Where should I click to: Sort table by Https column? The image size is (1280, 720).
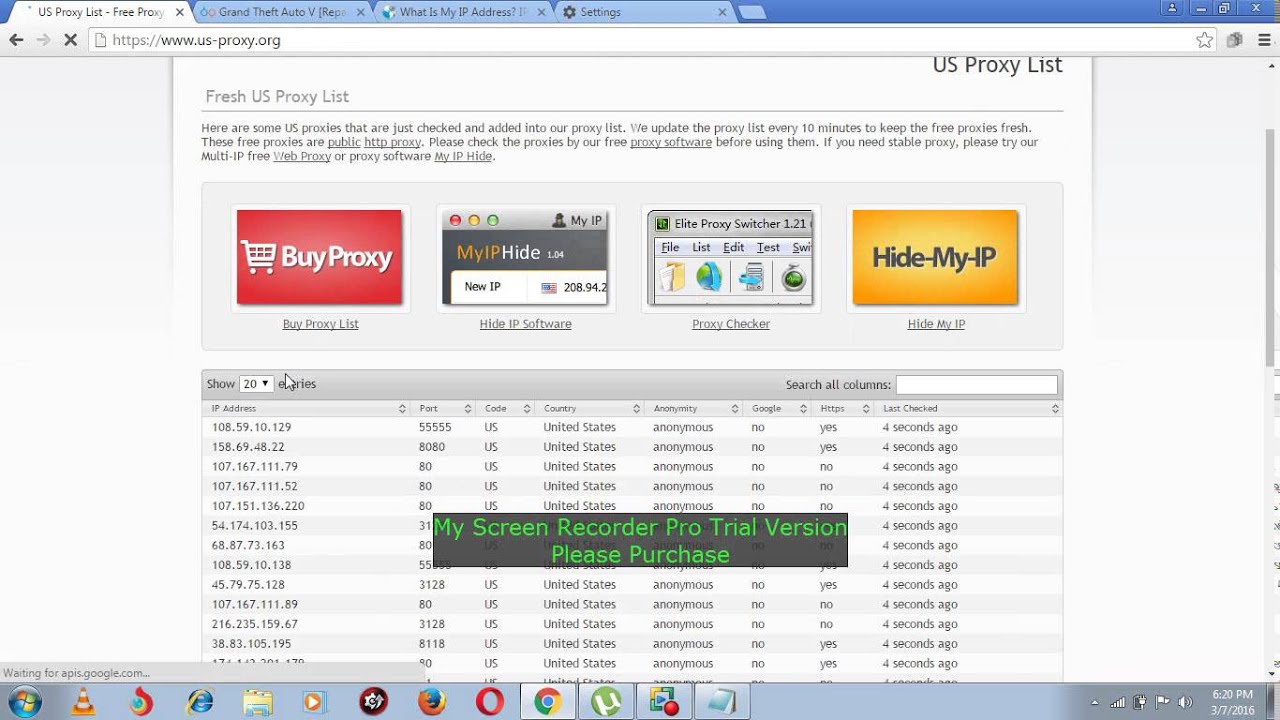[x=841, y=408]
